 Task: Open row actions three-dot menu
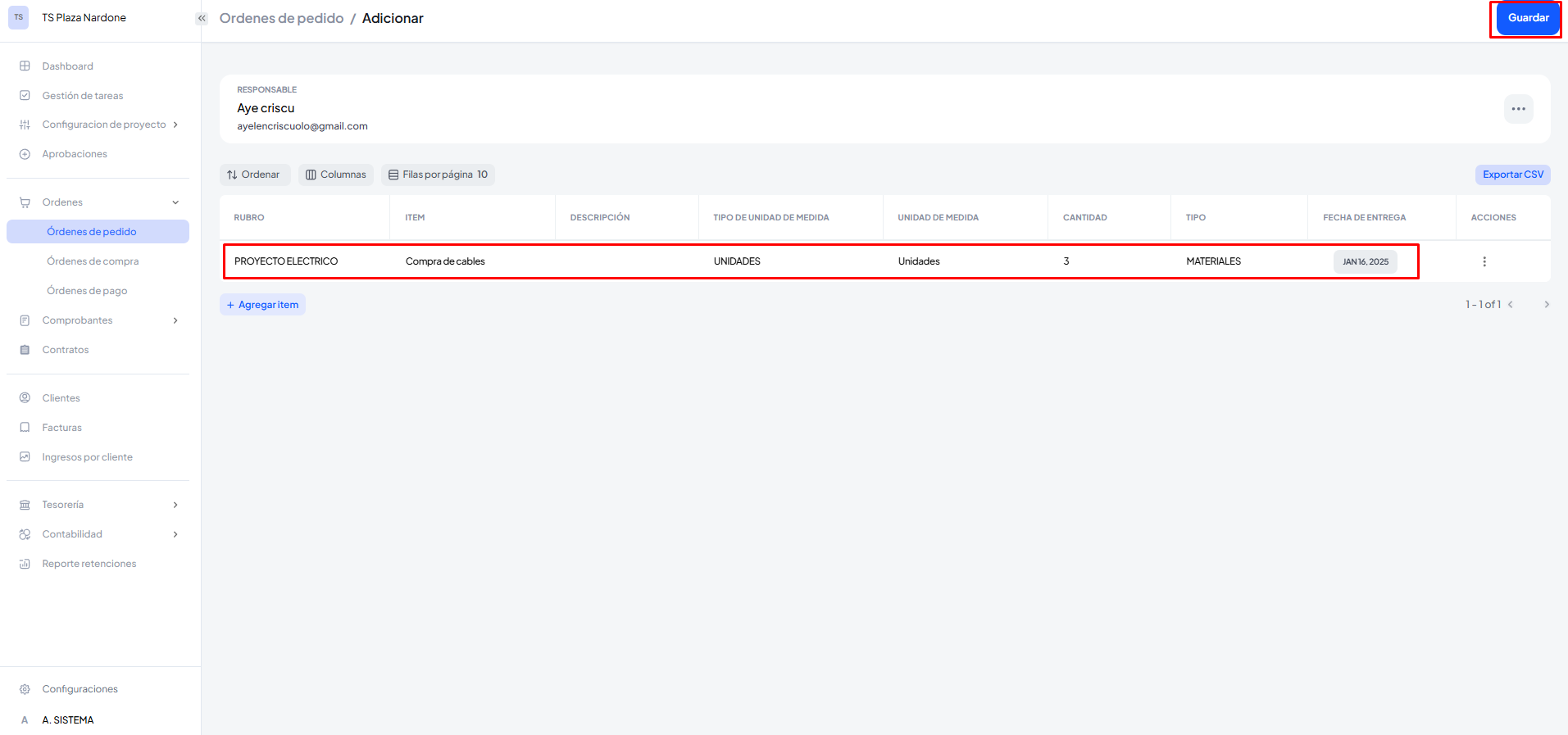tap(1484, 261)
